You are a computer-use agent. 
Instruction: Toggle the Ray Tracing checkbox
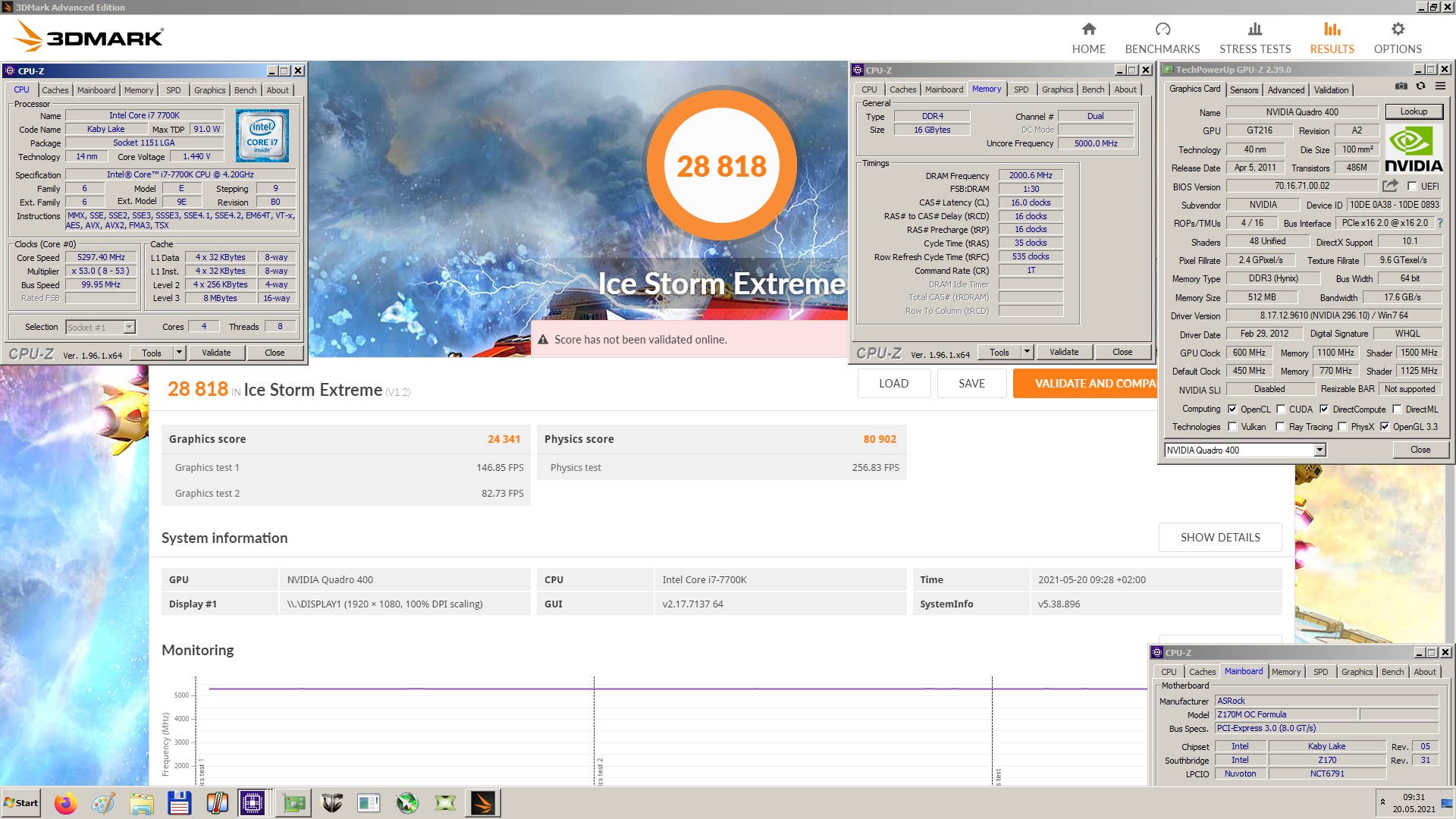[1281, 427]
